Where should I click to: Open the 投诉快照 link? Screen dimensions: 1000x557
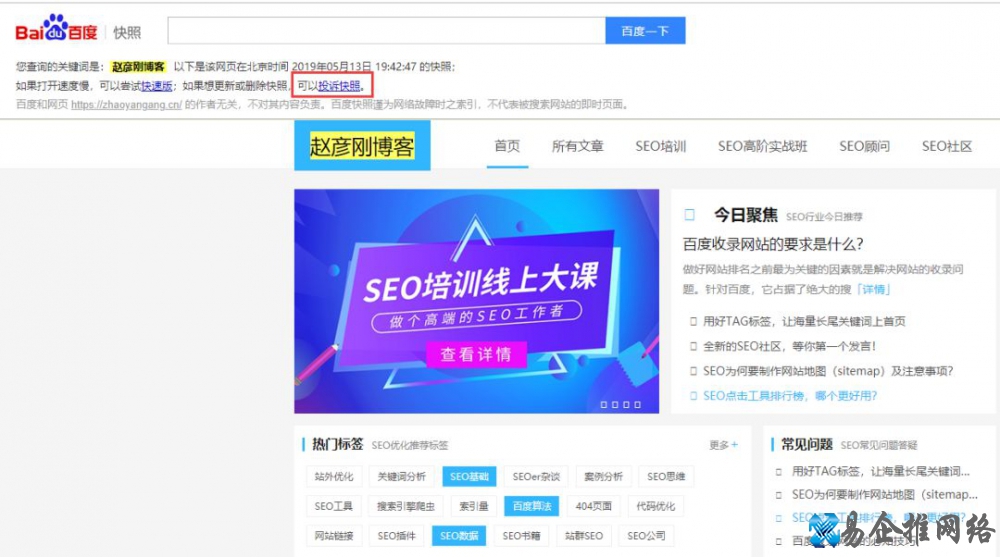339,86
